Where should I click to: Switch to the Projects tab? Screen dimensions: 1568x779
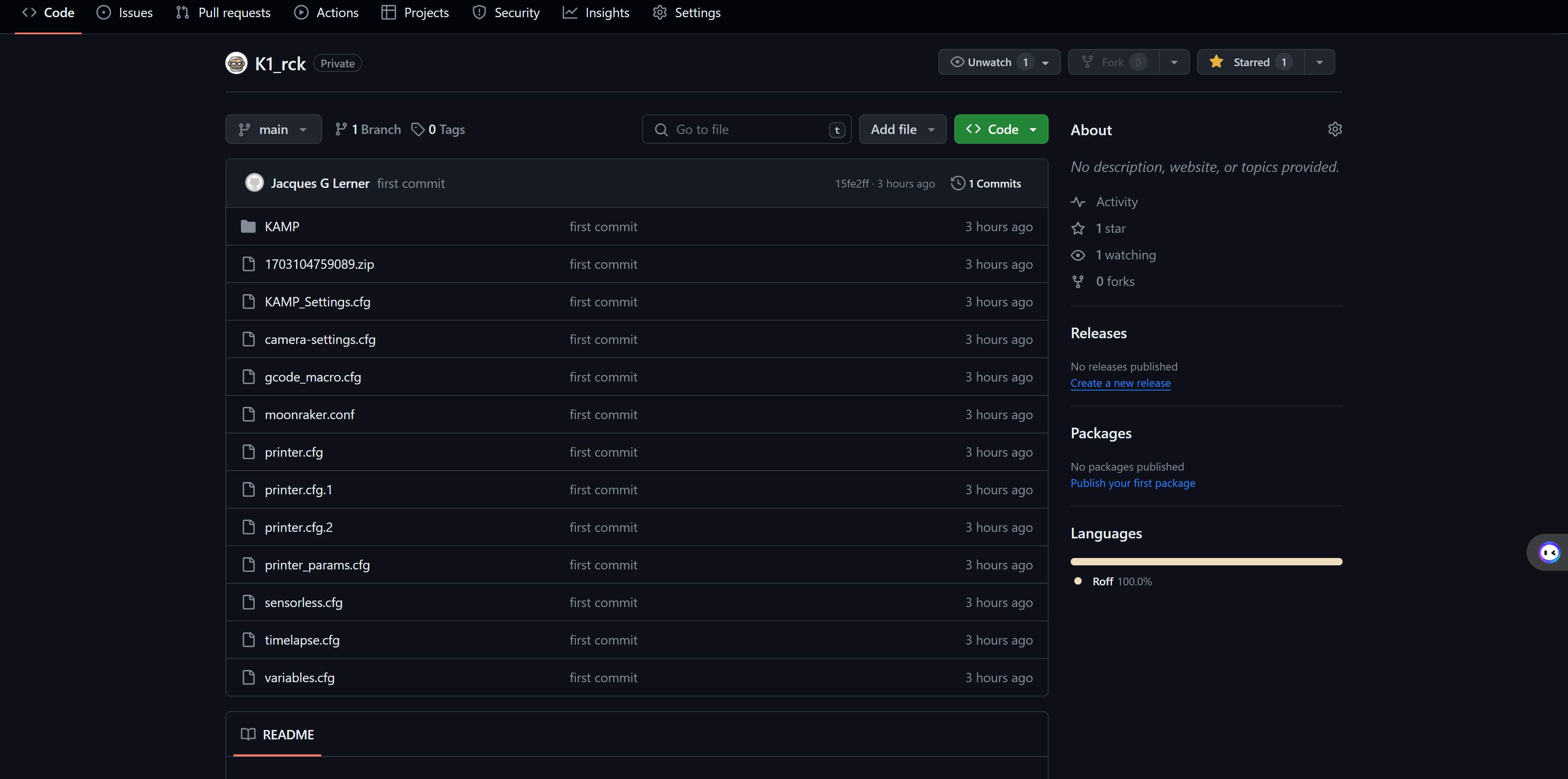tap(415, 13)
